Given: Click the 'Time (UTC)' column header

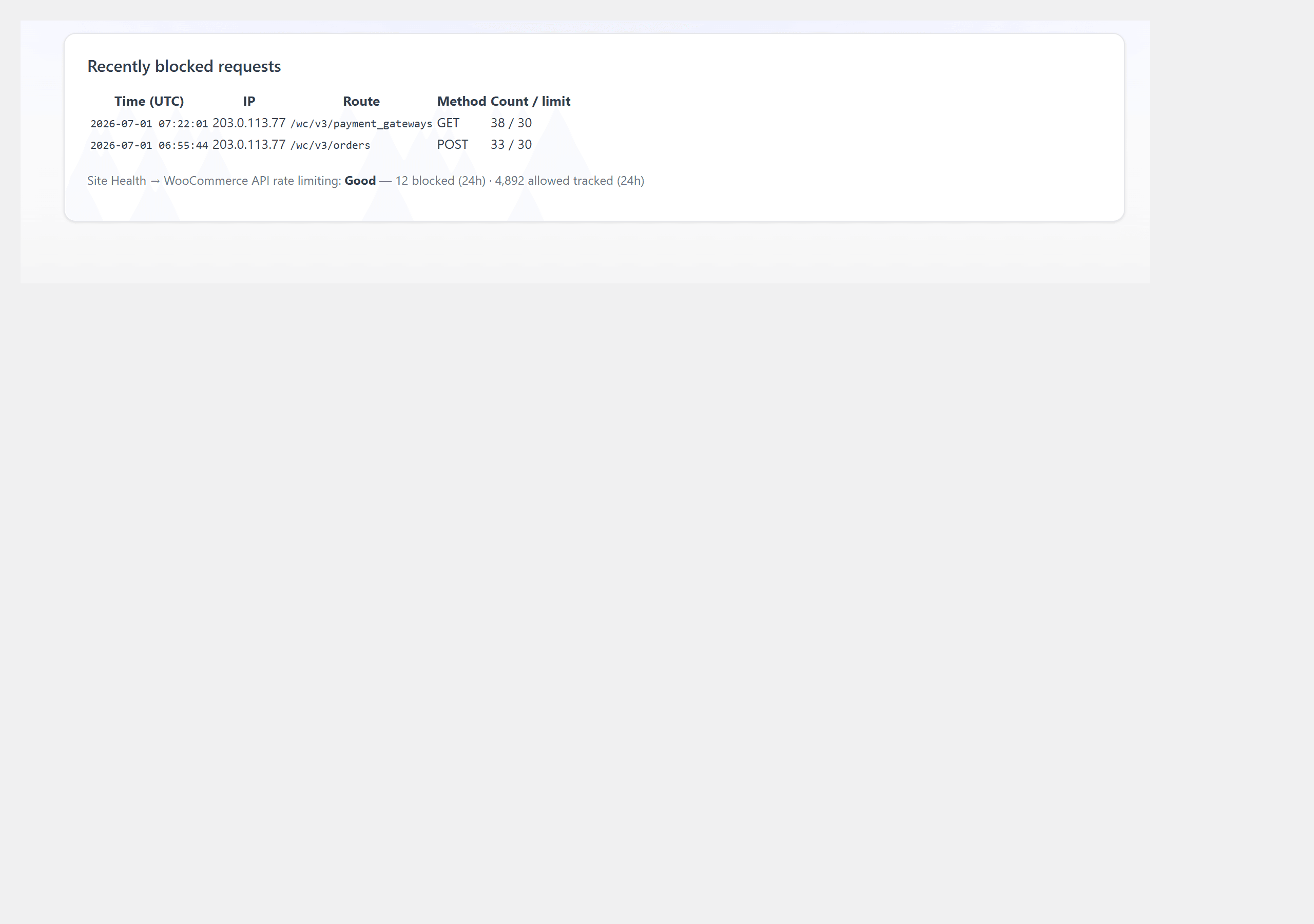Looking at the screenshot, I should pyautogui.click(x=149, y=101).
